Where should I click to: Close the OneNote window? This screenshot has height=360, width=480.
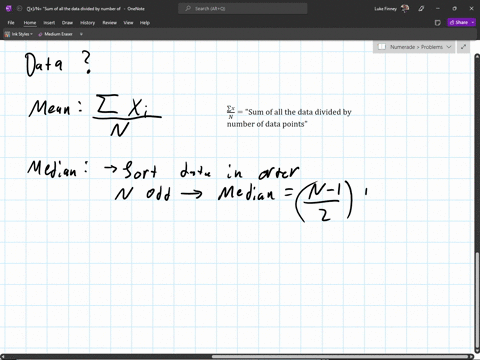(471, 9)
